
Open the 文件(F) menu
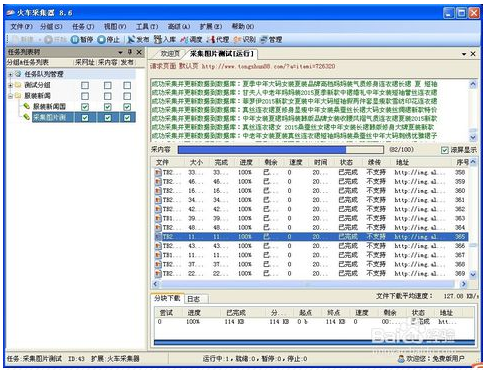(21, 26)
